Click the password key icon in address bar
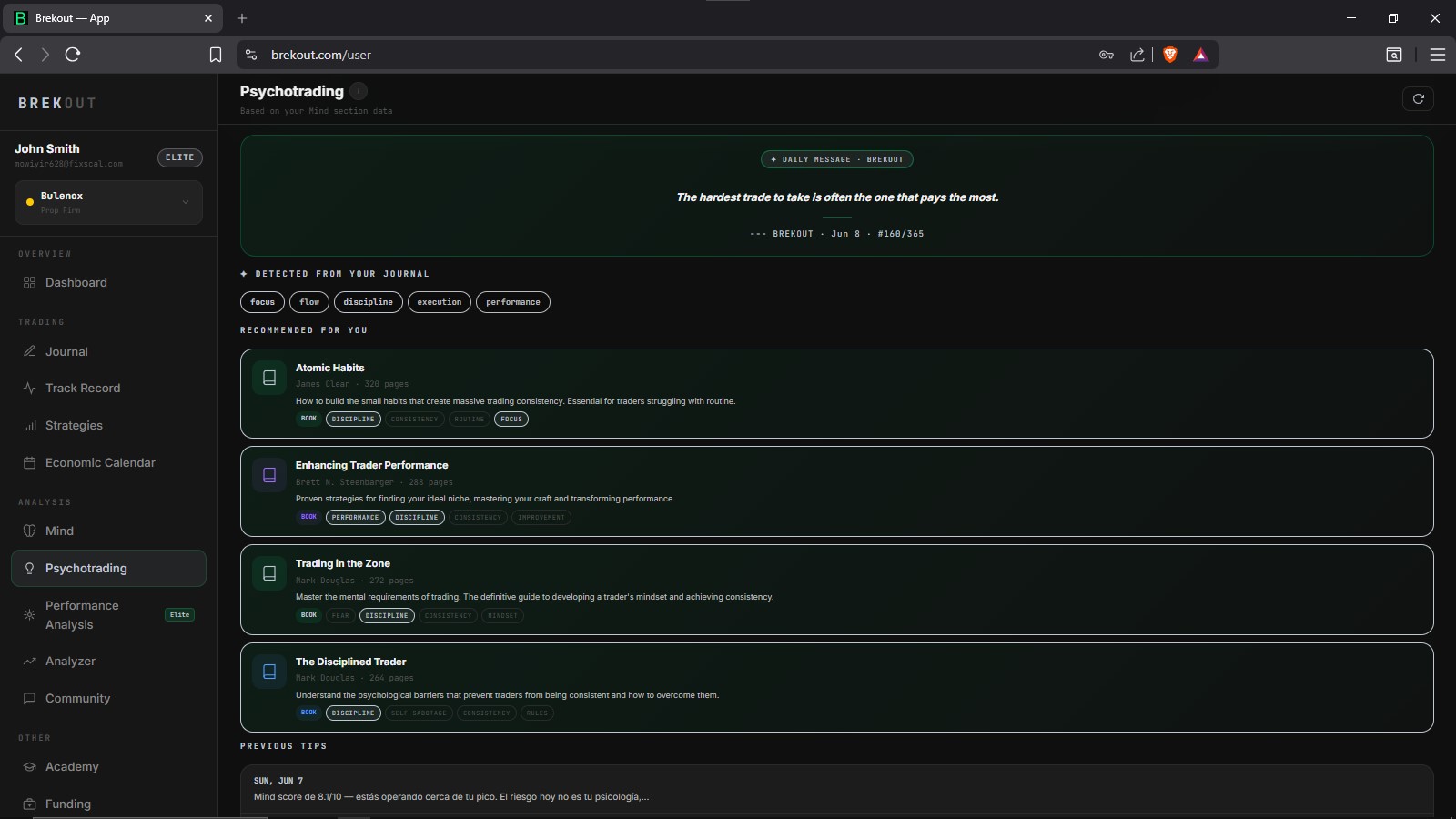Image resolution: width=1456 pixels, height=819 pixels. coord(1107,55)
